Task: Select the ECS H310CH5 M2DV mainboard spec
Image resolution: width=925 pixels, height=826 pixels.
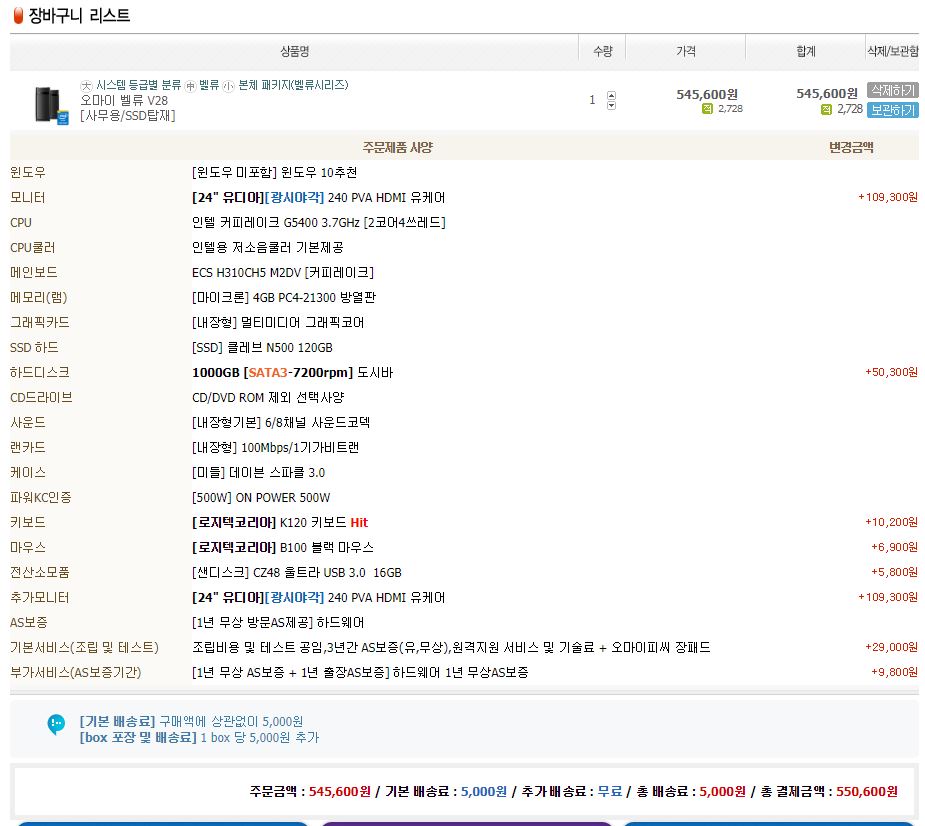Action: tap(283, 273)
